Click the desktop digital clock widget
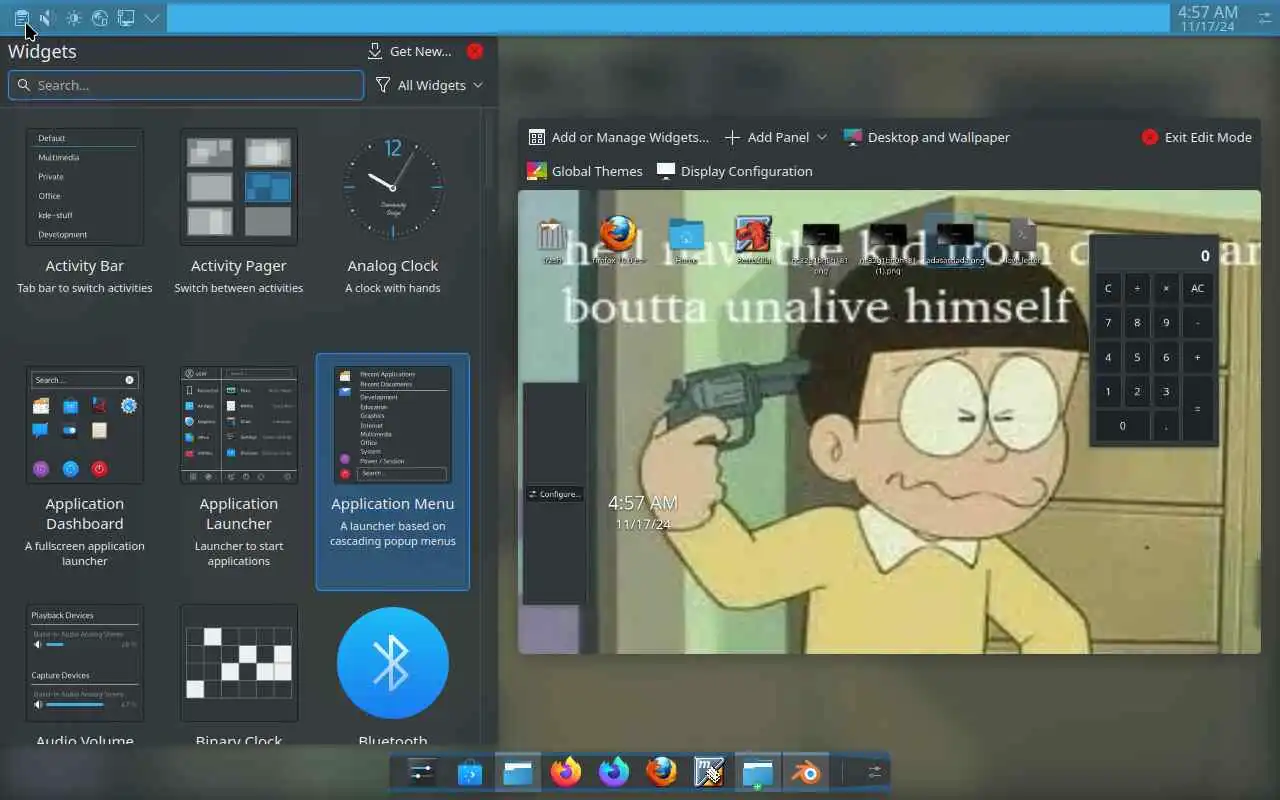The width and height of the screenshot is (1280, 800). (643, 511)
